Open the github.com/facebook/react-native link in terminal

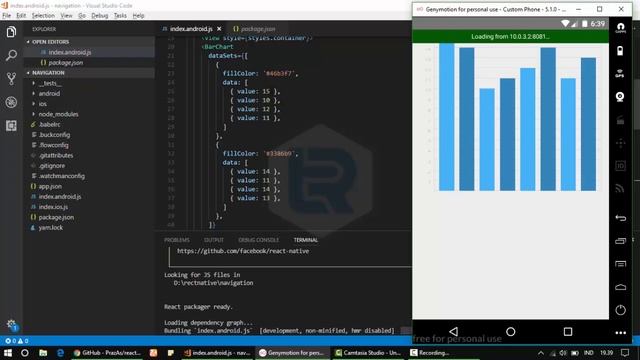[x=243, y=251]
